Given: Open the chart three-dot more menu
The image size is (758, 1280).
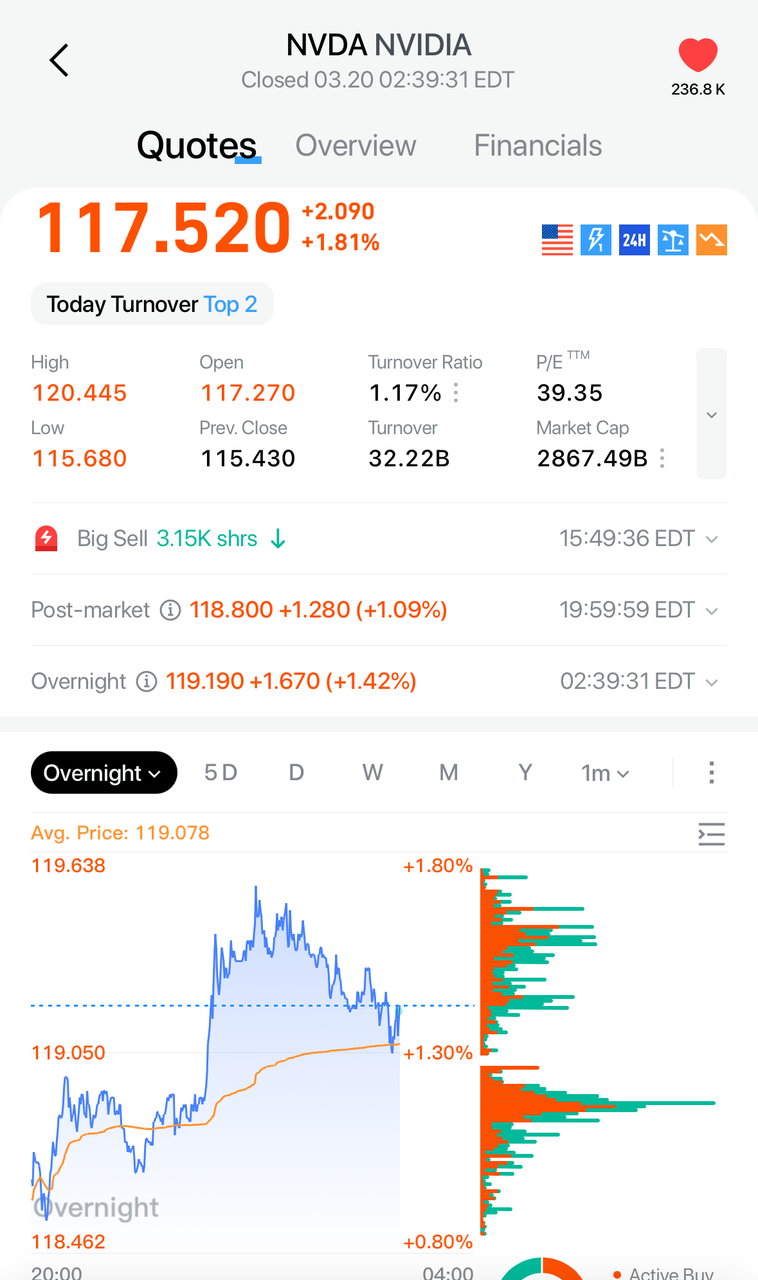Looking at the screenshot, I should (711, 772).
